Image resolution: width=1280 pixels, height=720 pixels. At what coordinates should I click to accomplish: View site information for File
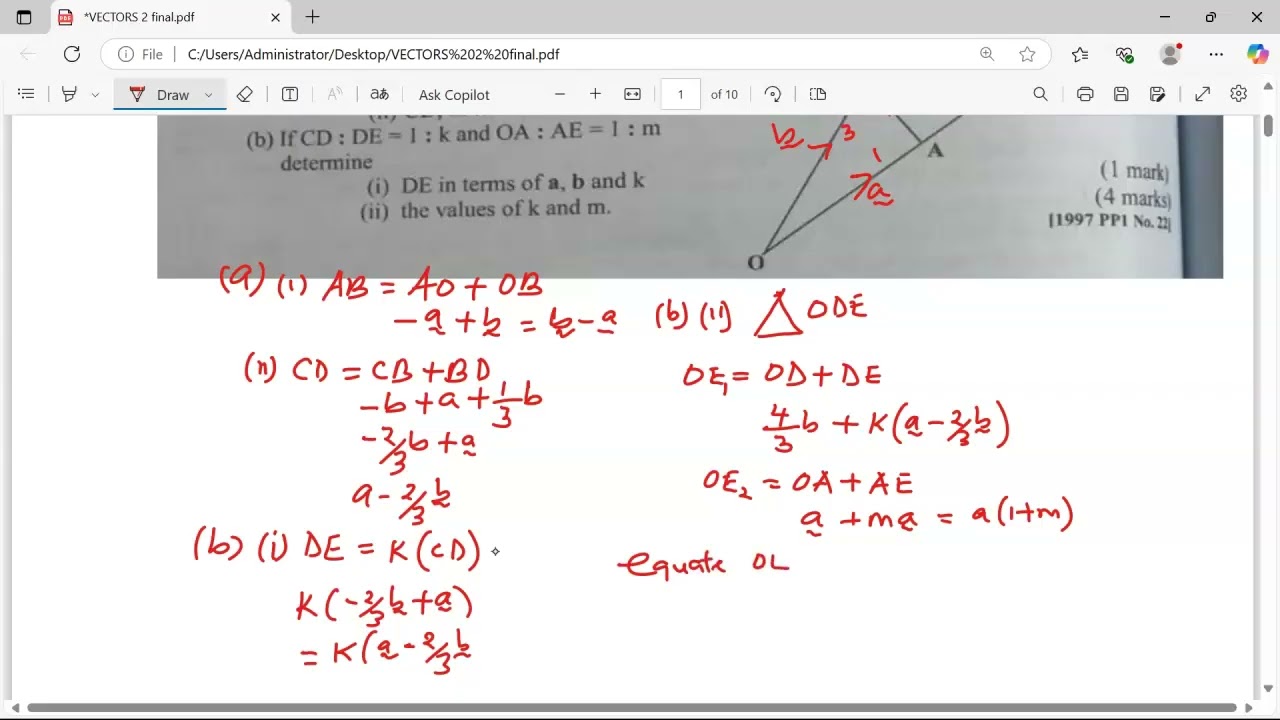click(x=140, y=54)
